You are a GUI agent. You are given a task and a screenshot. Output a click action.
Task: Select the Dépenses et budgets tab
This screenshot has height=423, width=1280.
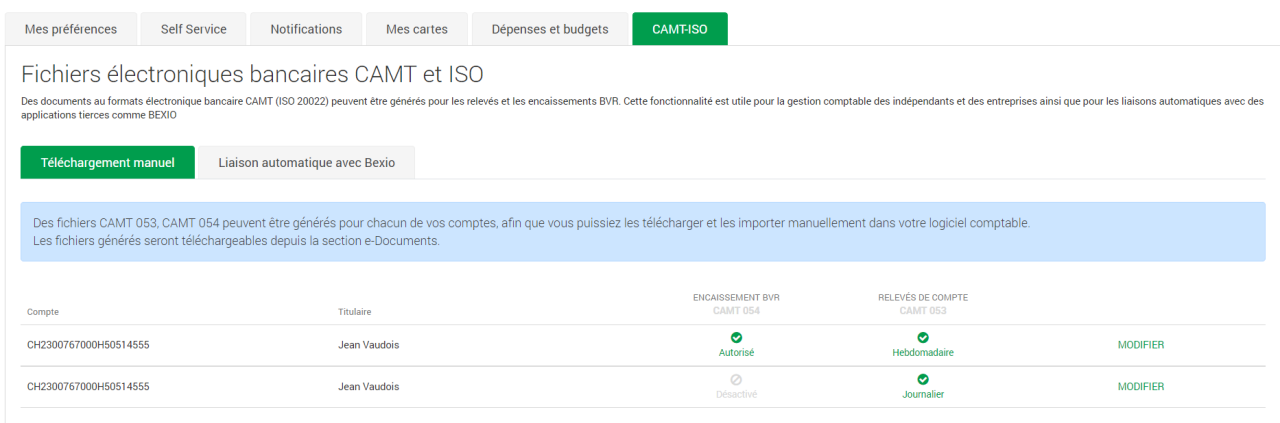(550, 29)
